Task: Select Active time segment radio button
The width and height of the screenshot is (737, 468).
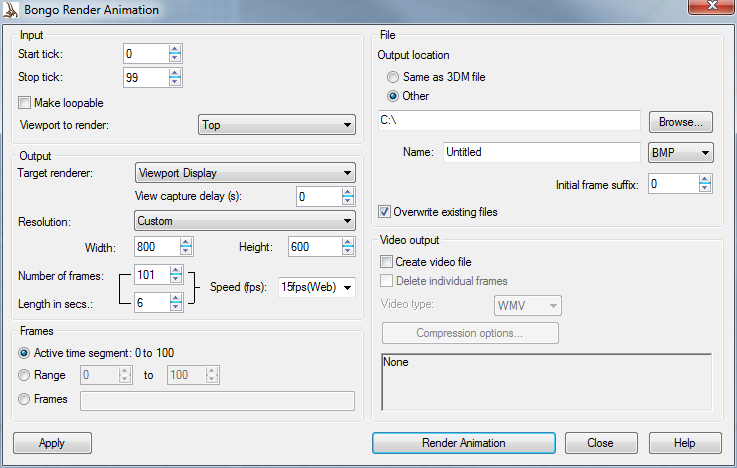Action: (x=24, y=353)
